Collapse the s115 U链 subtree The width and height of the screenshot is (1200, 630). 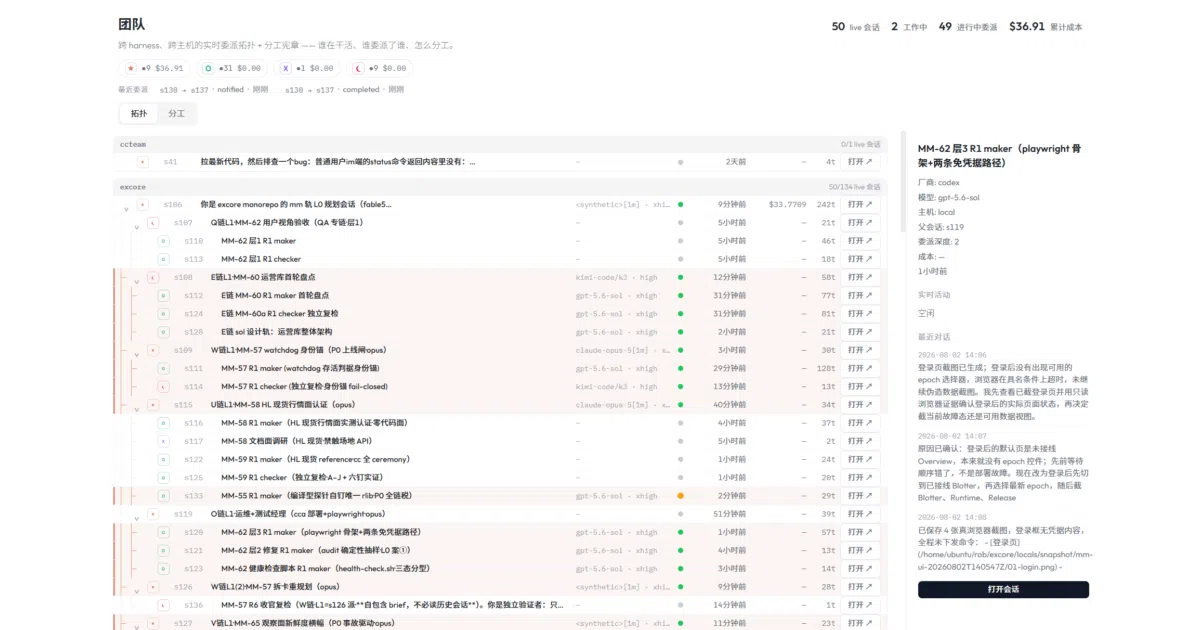(x=137, y=409)
